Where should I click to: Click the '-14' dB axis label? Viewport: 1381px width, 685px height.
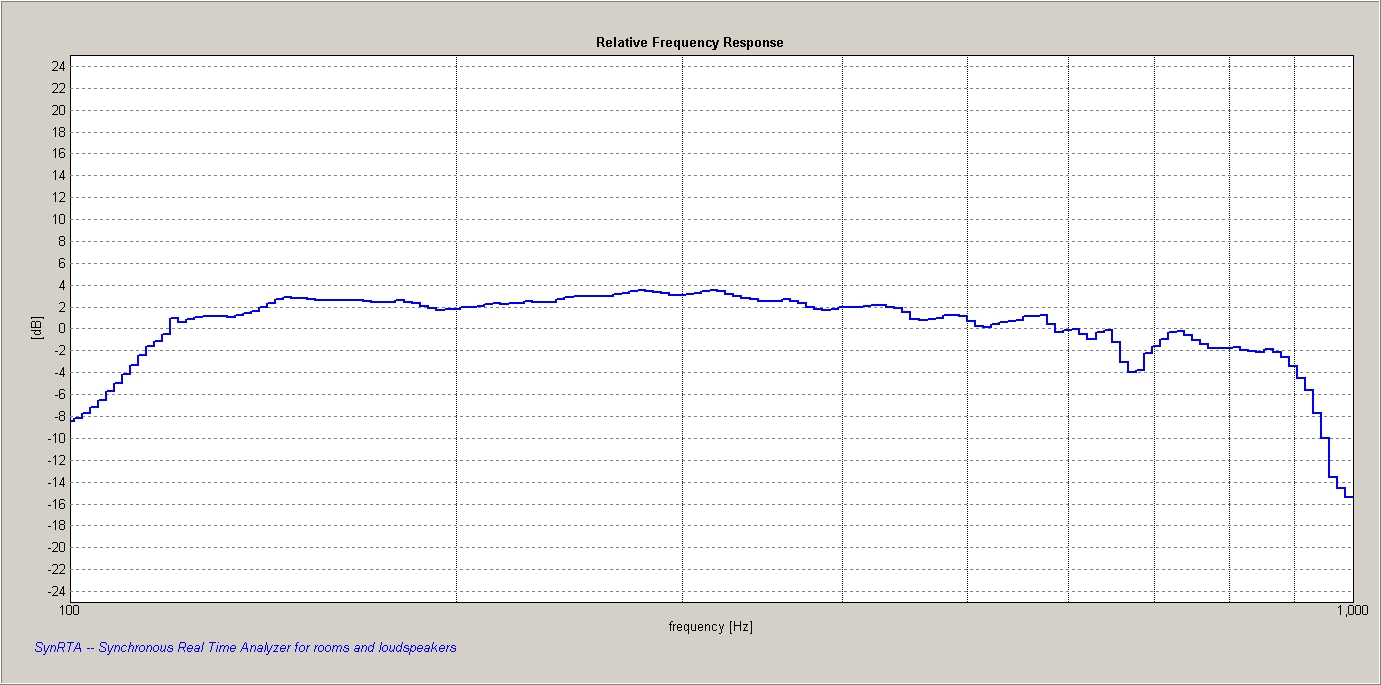[x=56, y=482]
